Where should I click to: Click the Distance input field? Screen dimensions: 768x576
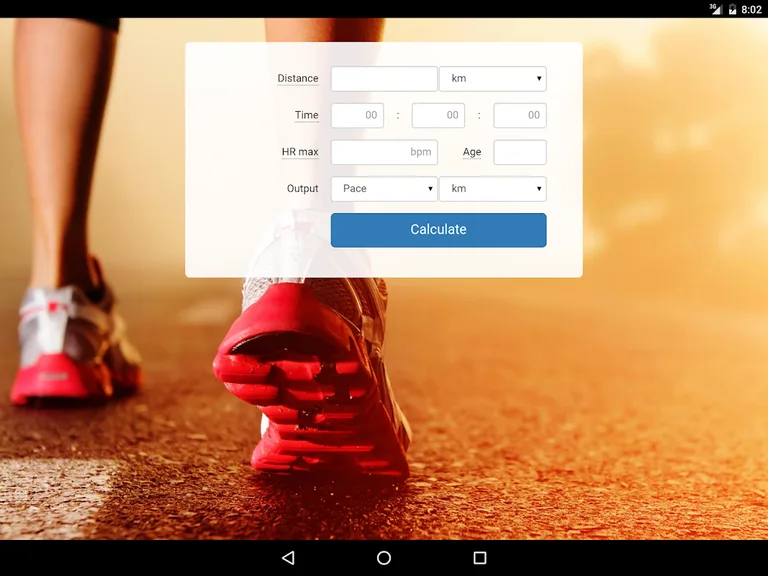pyautogui.click(x=384, y=79)
